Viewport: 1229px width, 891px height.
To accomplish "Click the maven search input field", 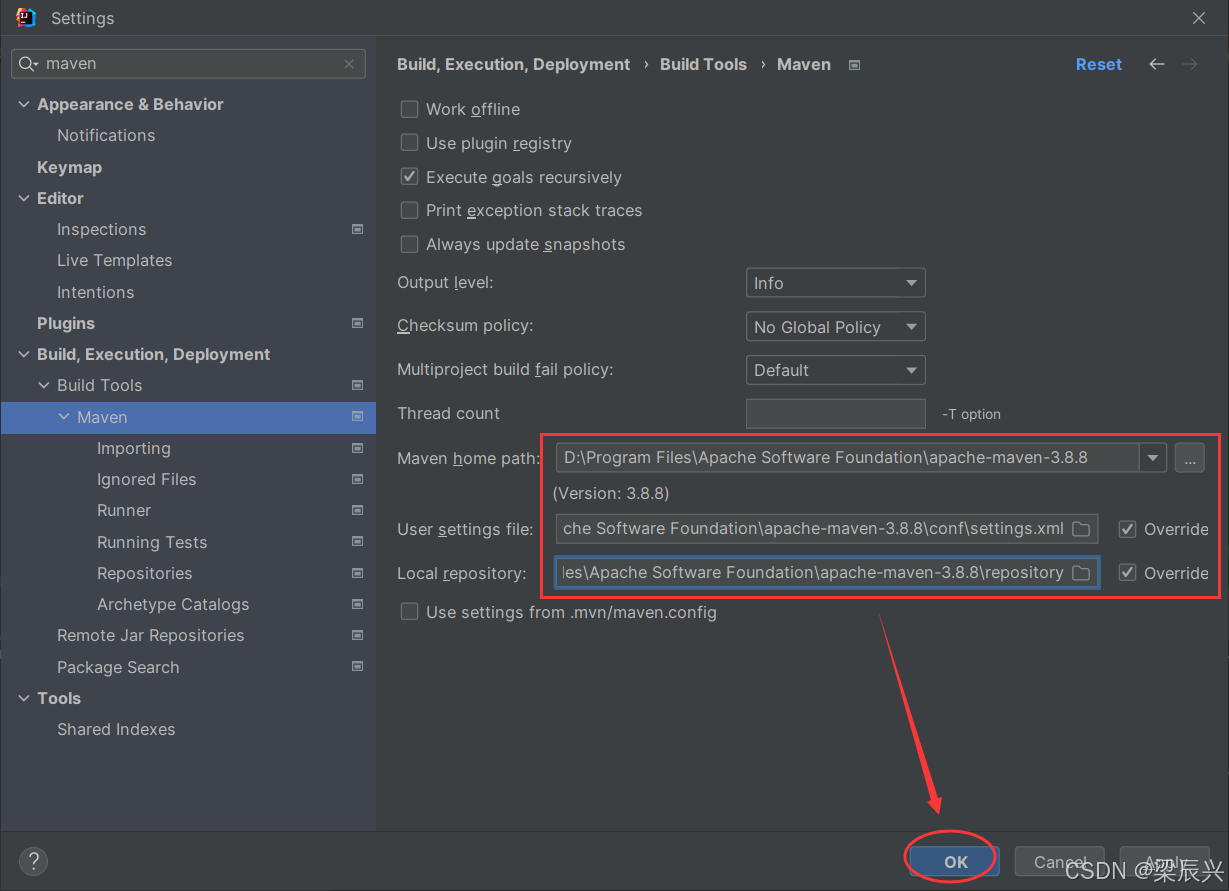I will click(188, 64).
